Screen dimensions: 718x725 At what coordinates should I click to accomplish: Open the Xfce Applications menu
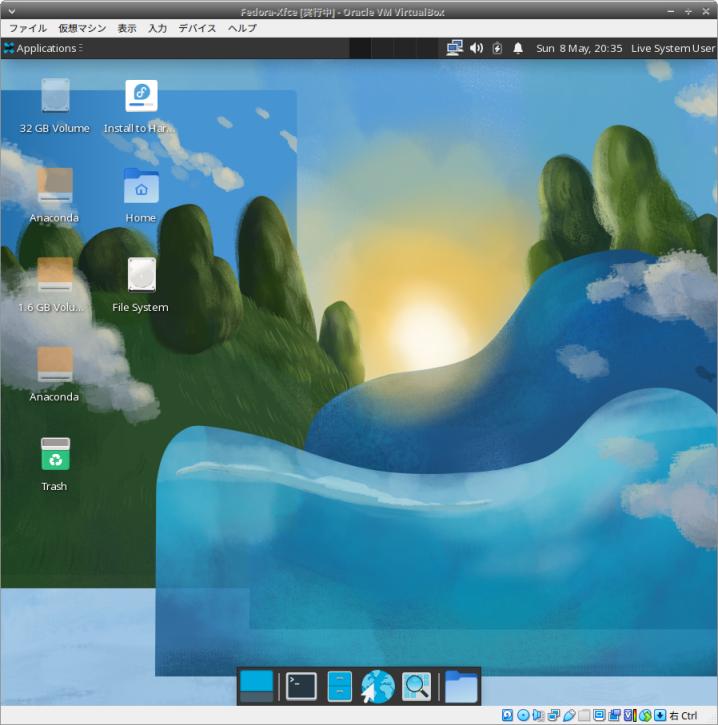coord(43,48)
